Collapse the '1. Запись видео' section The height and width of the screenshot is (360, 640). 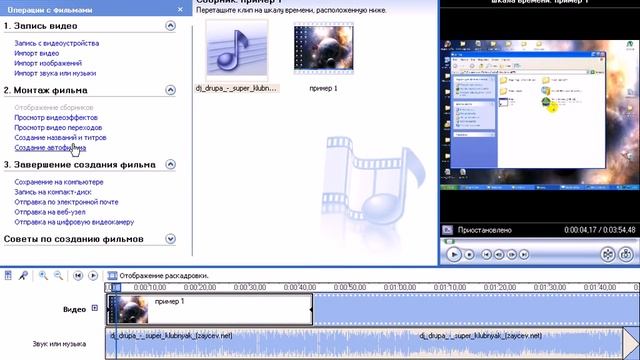(x=171, y=26)
